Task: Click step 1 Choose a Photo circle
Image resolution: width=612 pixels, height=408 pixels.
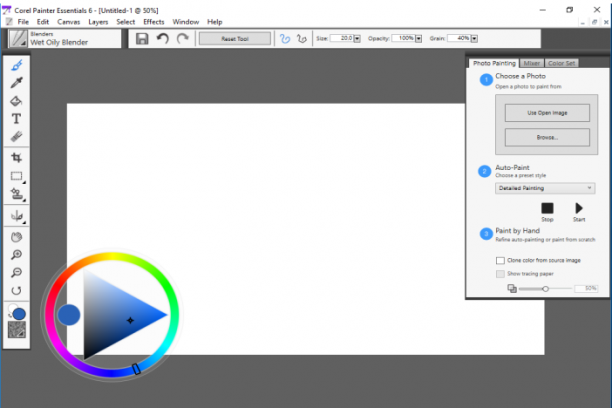Action: click(x=486, y=80)
